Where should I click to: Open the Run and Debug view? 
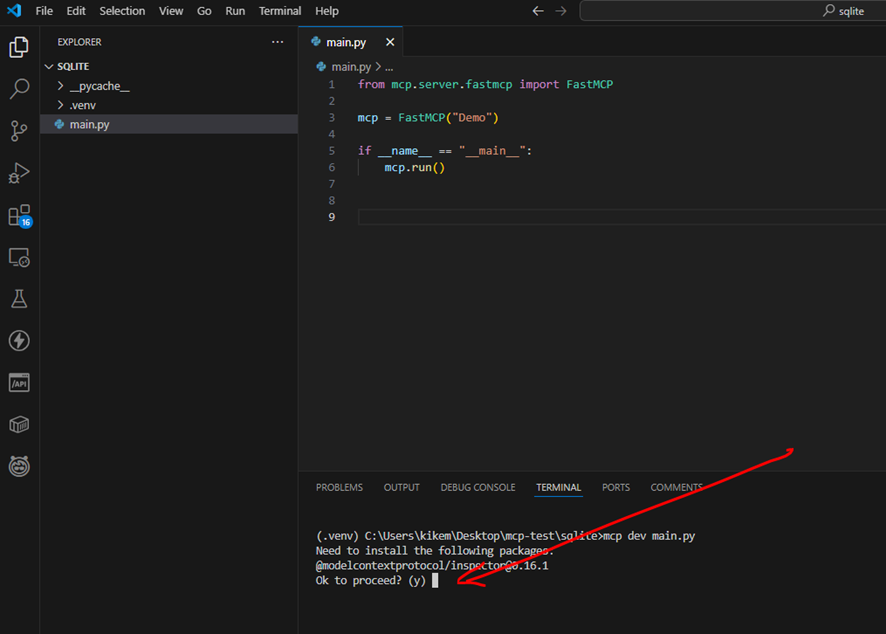point(19,173)
